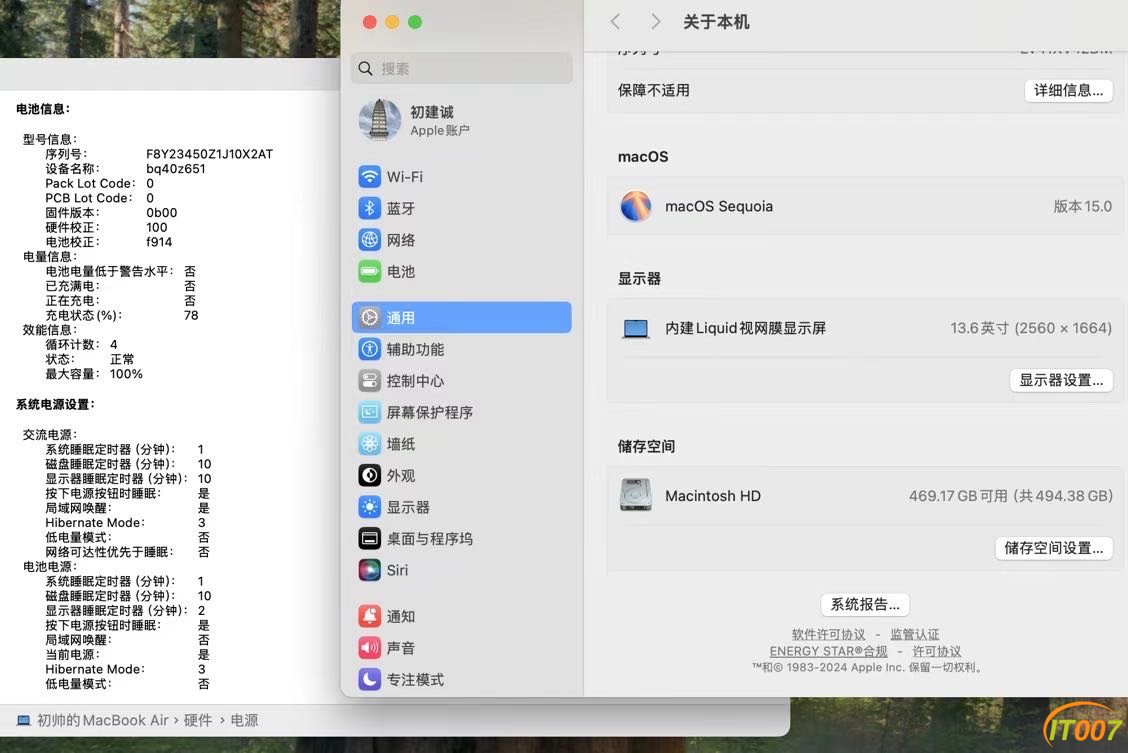Select 最大容量: 100% line
This screenshot has width=1128, height=753.
(94, 374)
